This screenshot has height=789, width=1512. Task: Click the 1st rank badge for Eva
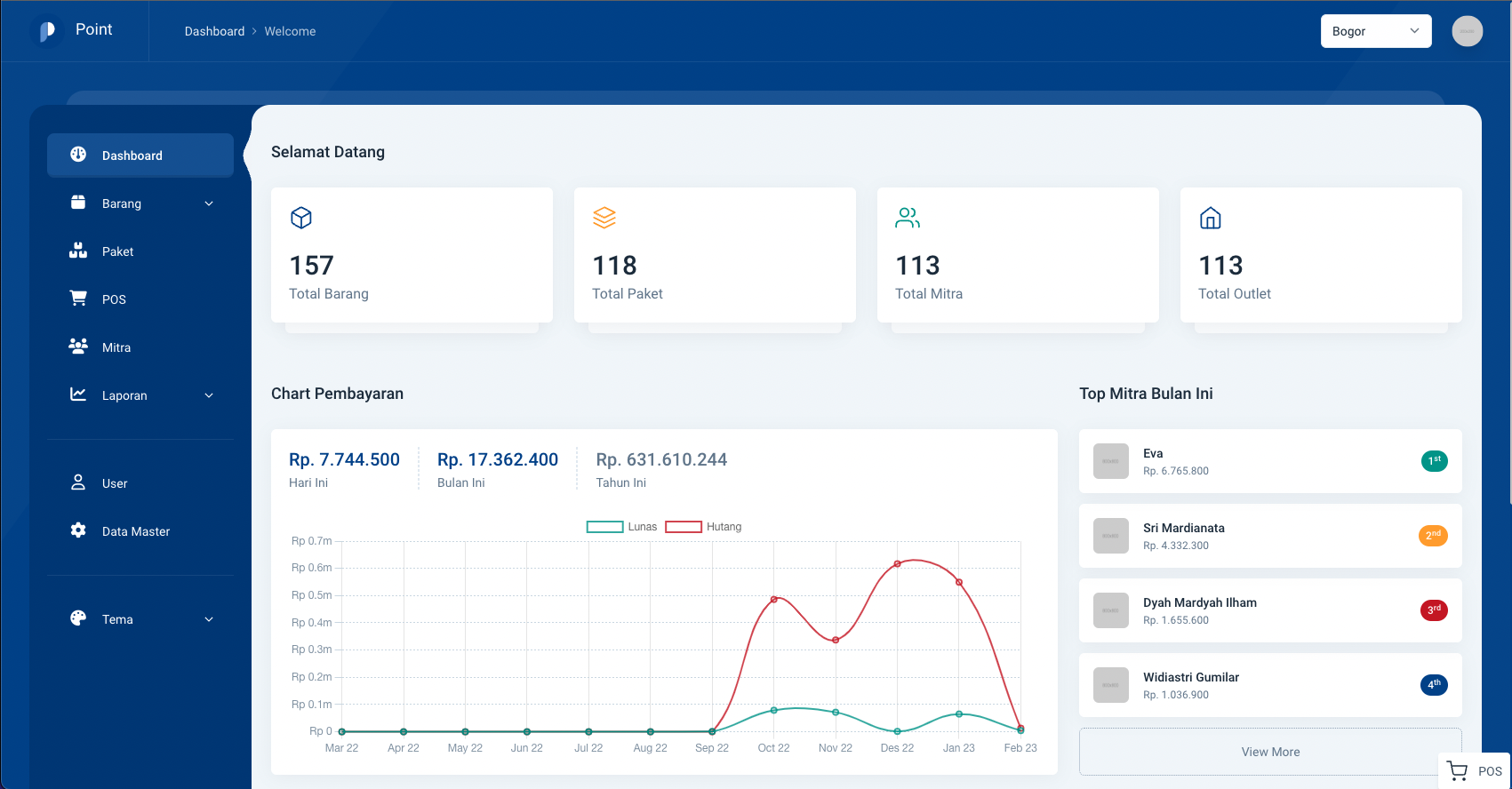(x=1435, y=460)
